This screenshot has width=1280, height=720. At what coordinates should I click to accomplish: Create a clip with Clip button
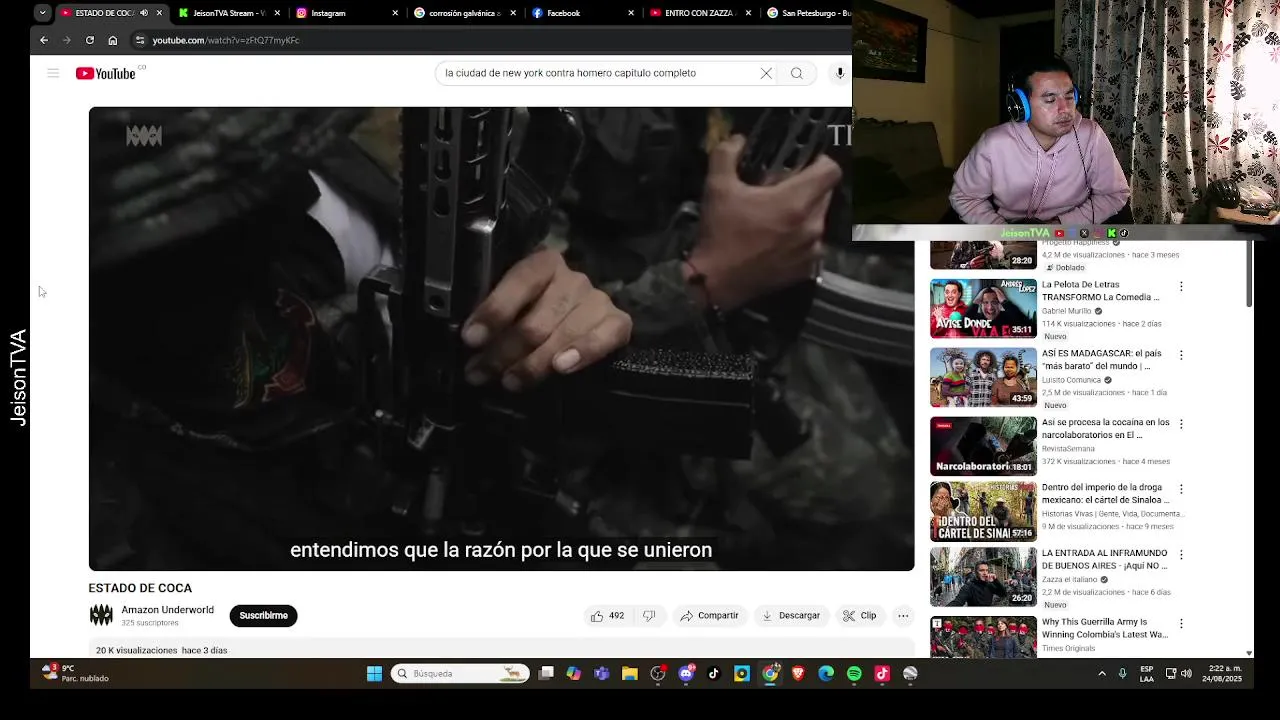[x=859, y=616]
